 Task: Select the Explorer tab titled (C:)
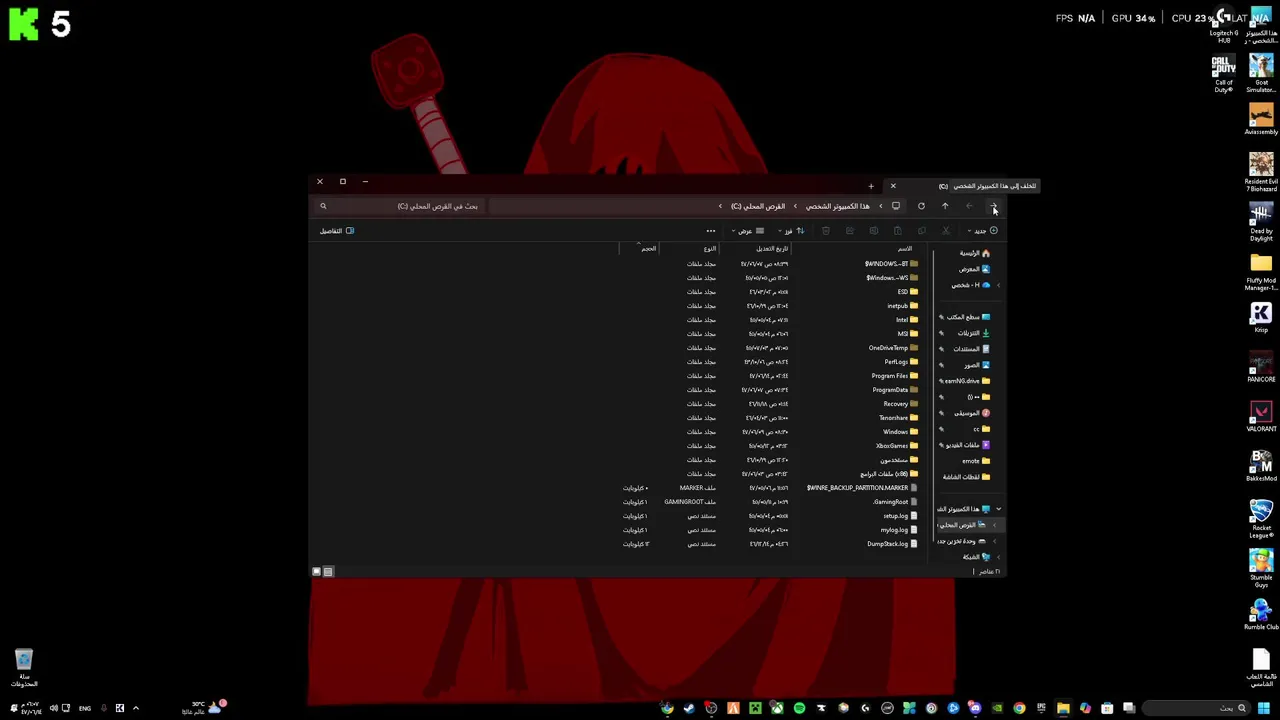[943, 186]
